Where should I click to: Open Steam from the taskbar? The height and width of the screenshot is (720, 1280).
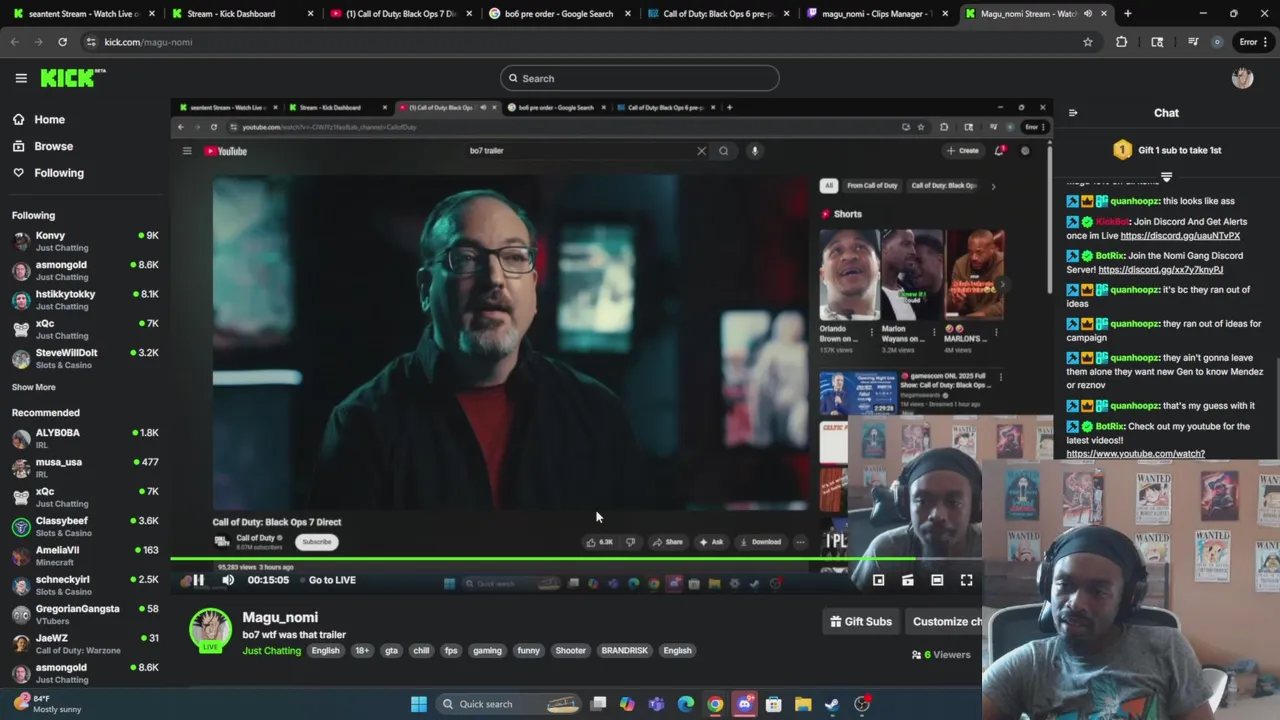832,704
